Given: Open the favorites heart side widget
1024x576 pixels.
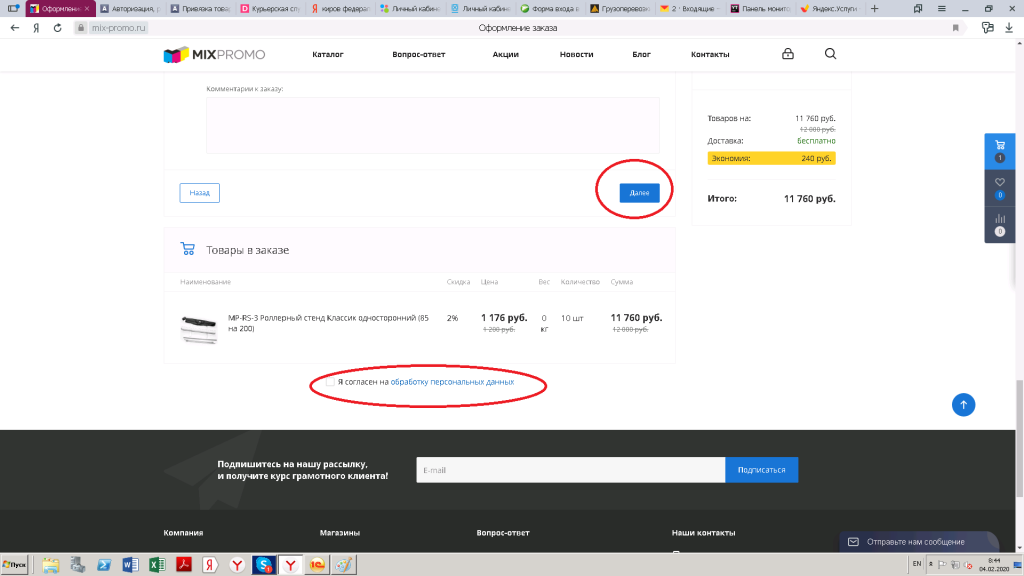Looking at the screenshot, I should [999, 186].
